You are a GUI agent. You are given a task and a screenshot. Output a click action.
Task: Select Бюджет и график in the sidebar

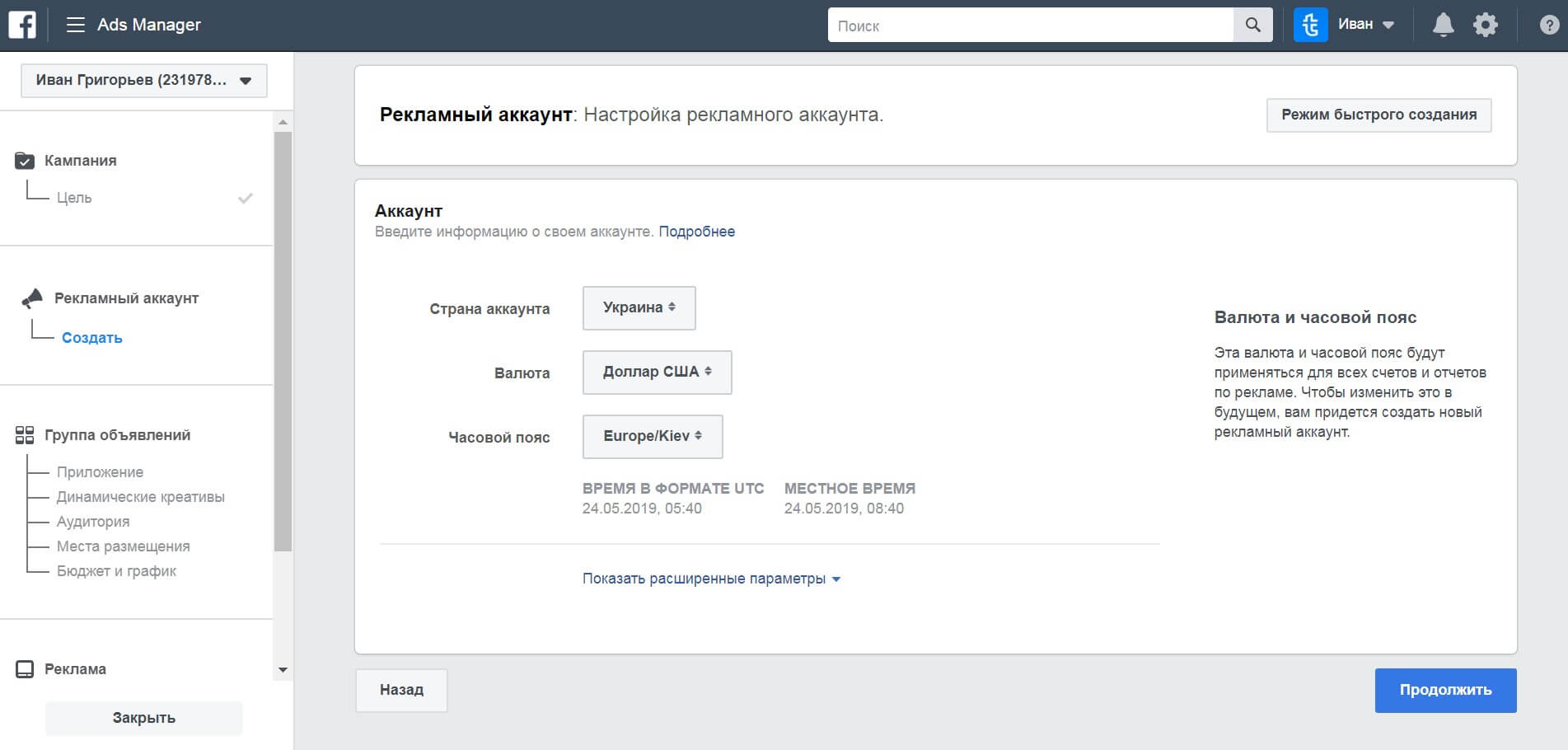[x=116, y=571]
